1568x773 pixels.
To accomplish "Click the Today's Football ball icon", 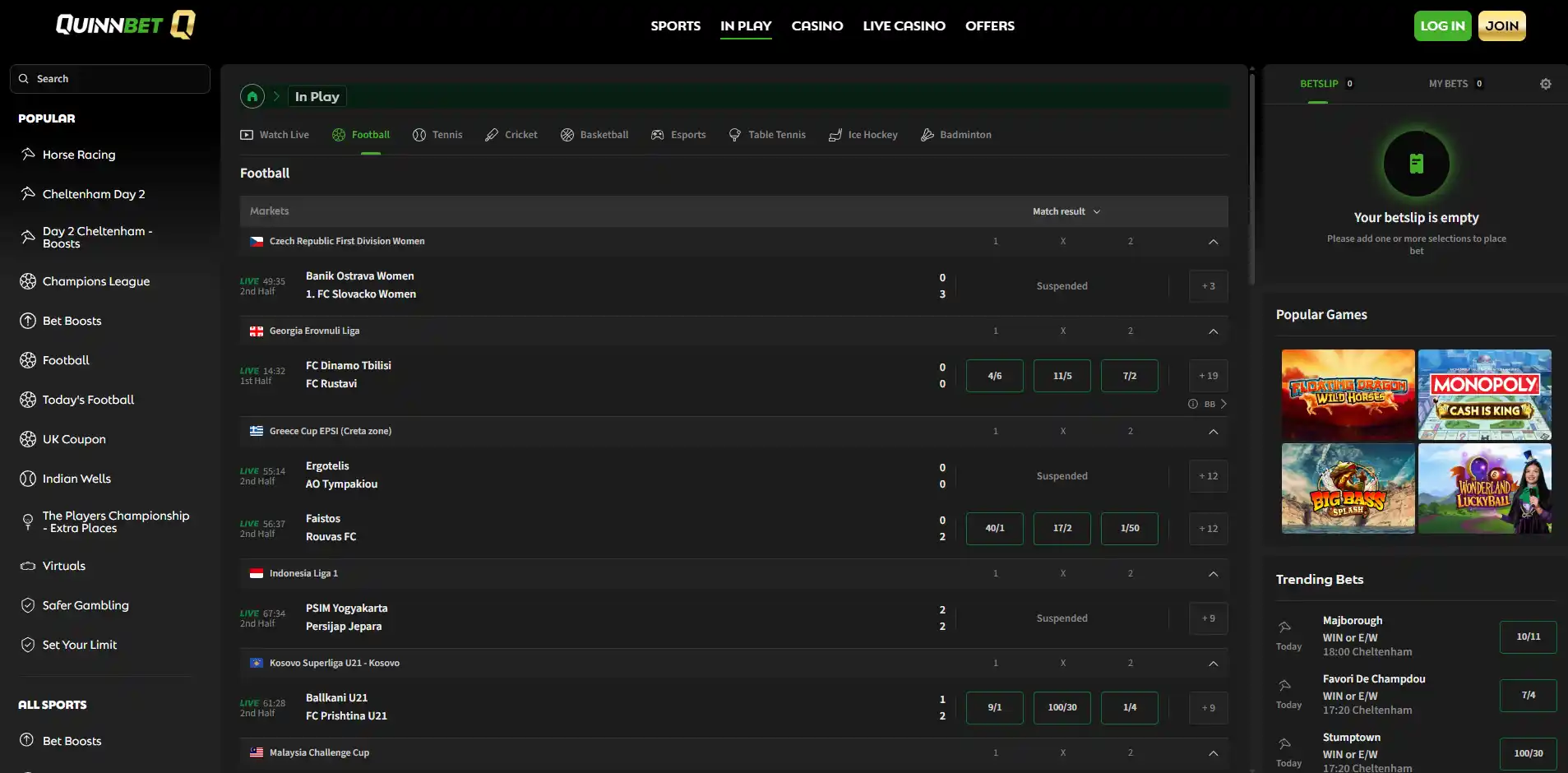I will click(x=28, y=400).
